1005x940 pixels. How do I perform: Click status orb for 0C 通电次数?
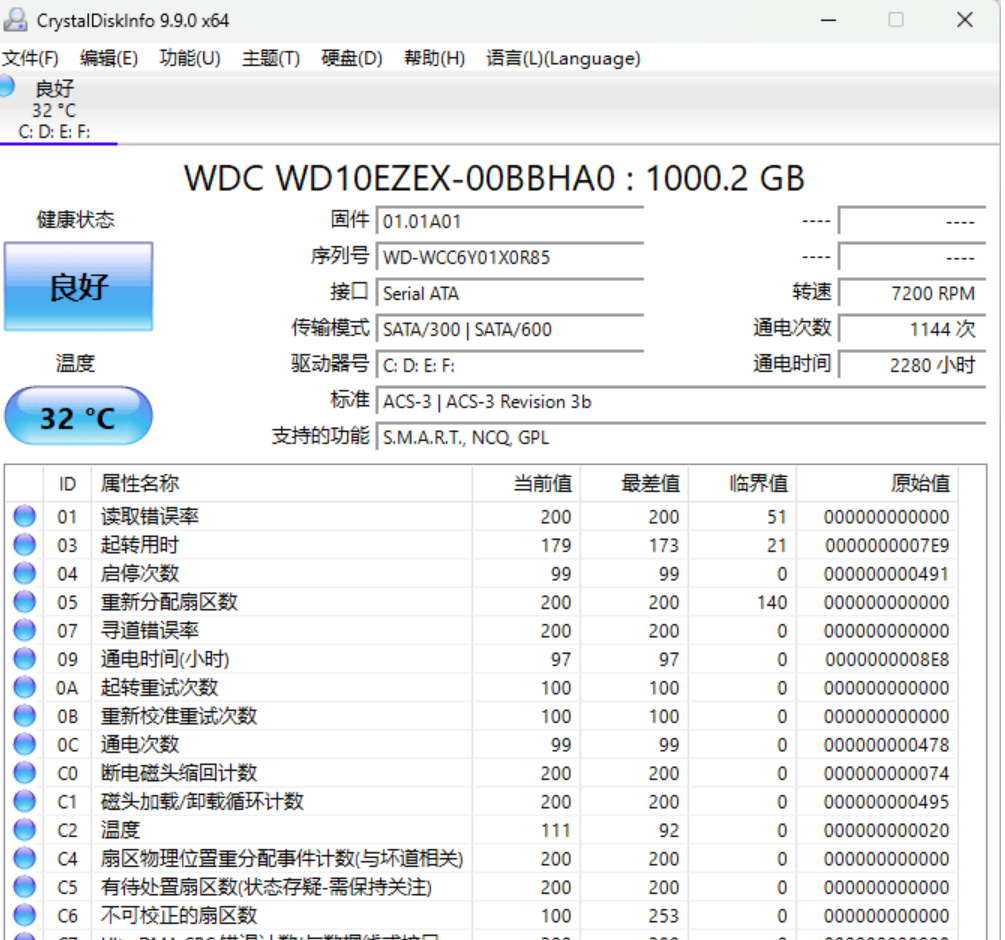24,744
